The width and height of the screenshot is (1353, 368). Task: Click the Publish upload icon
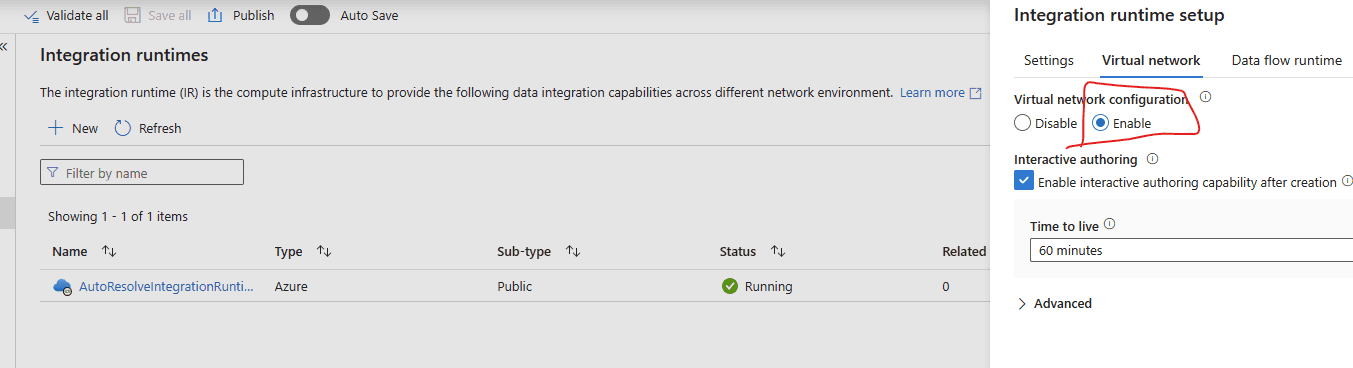pyautogui.click(x=215, y=15)
